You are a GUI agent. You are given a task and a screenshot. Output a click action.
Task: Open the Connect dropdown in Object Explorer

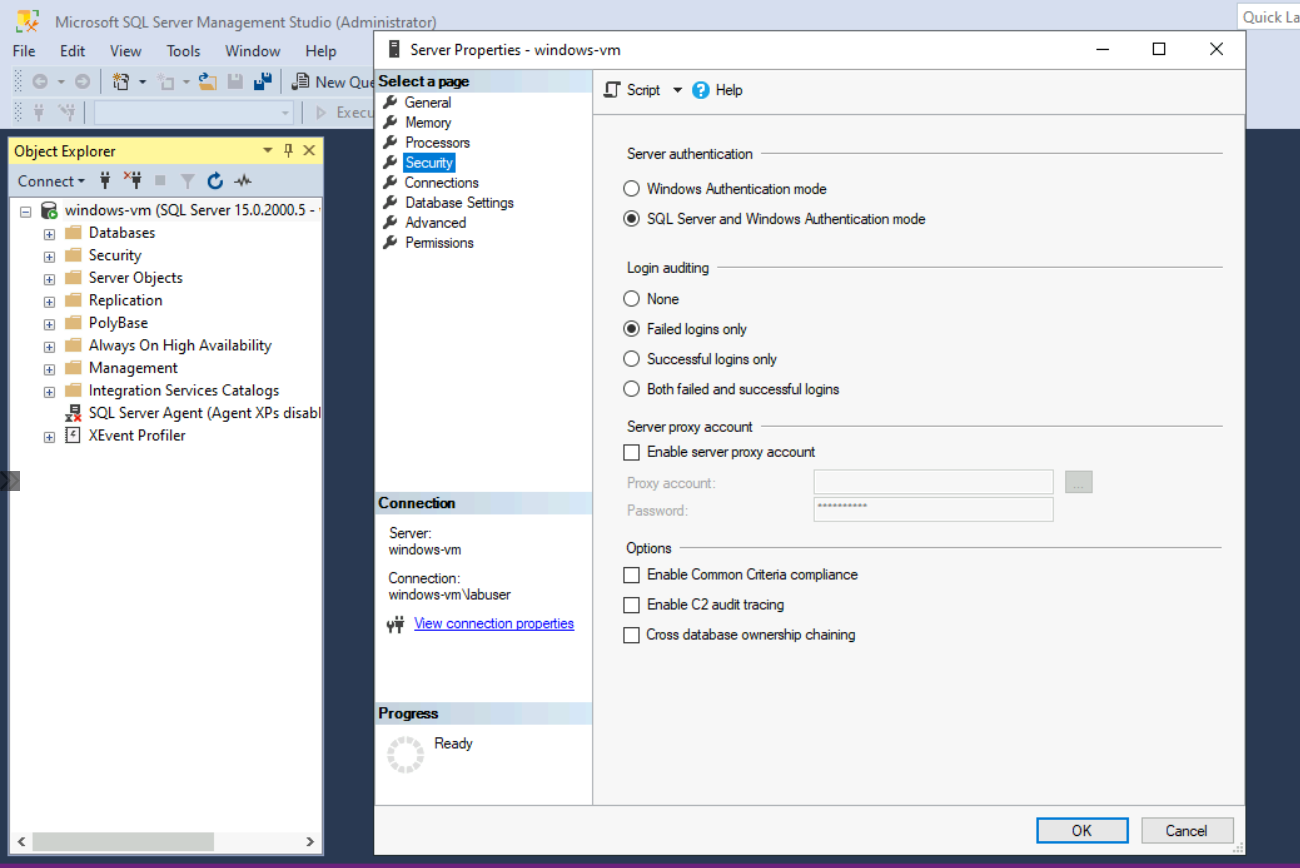click(51, 181)
